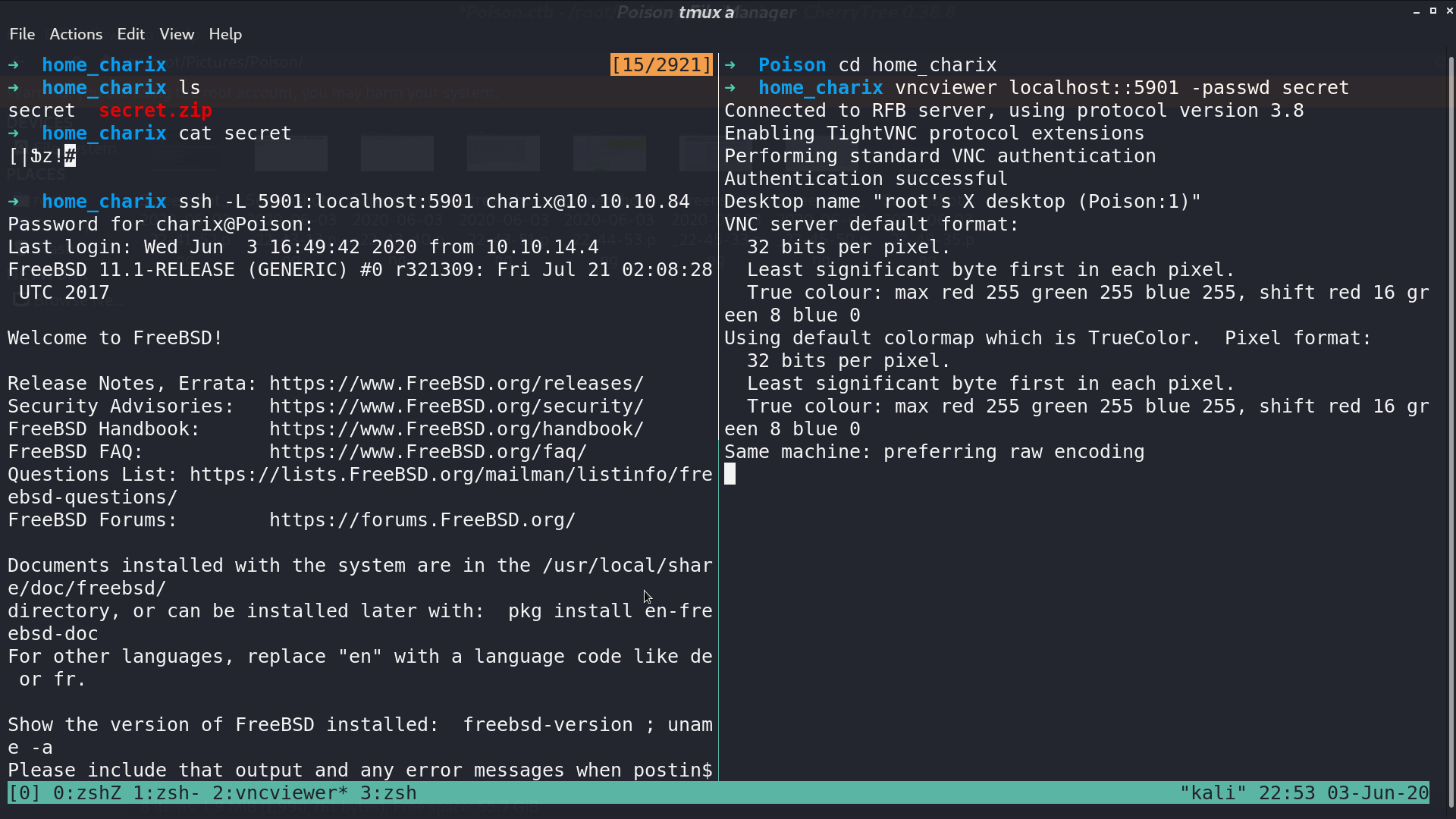1456x819 pixels.
Task: Open the Actions menu
Action: [x=76, y=34]
